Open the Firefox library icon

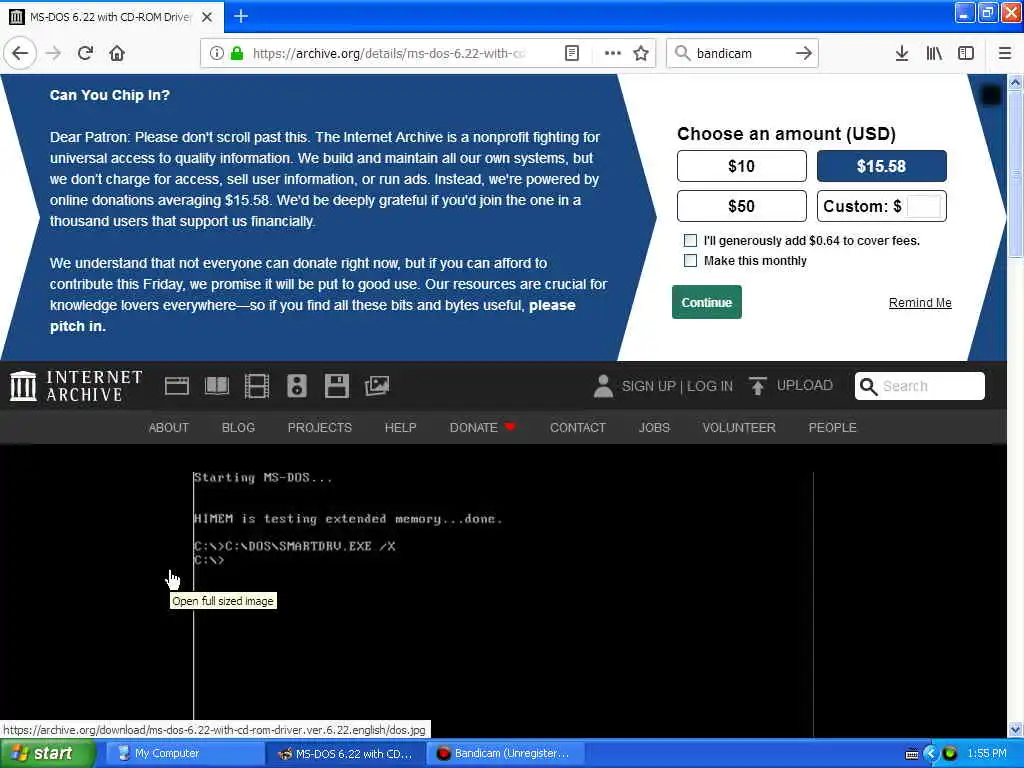934,53
